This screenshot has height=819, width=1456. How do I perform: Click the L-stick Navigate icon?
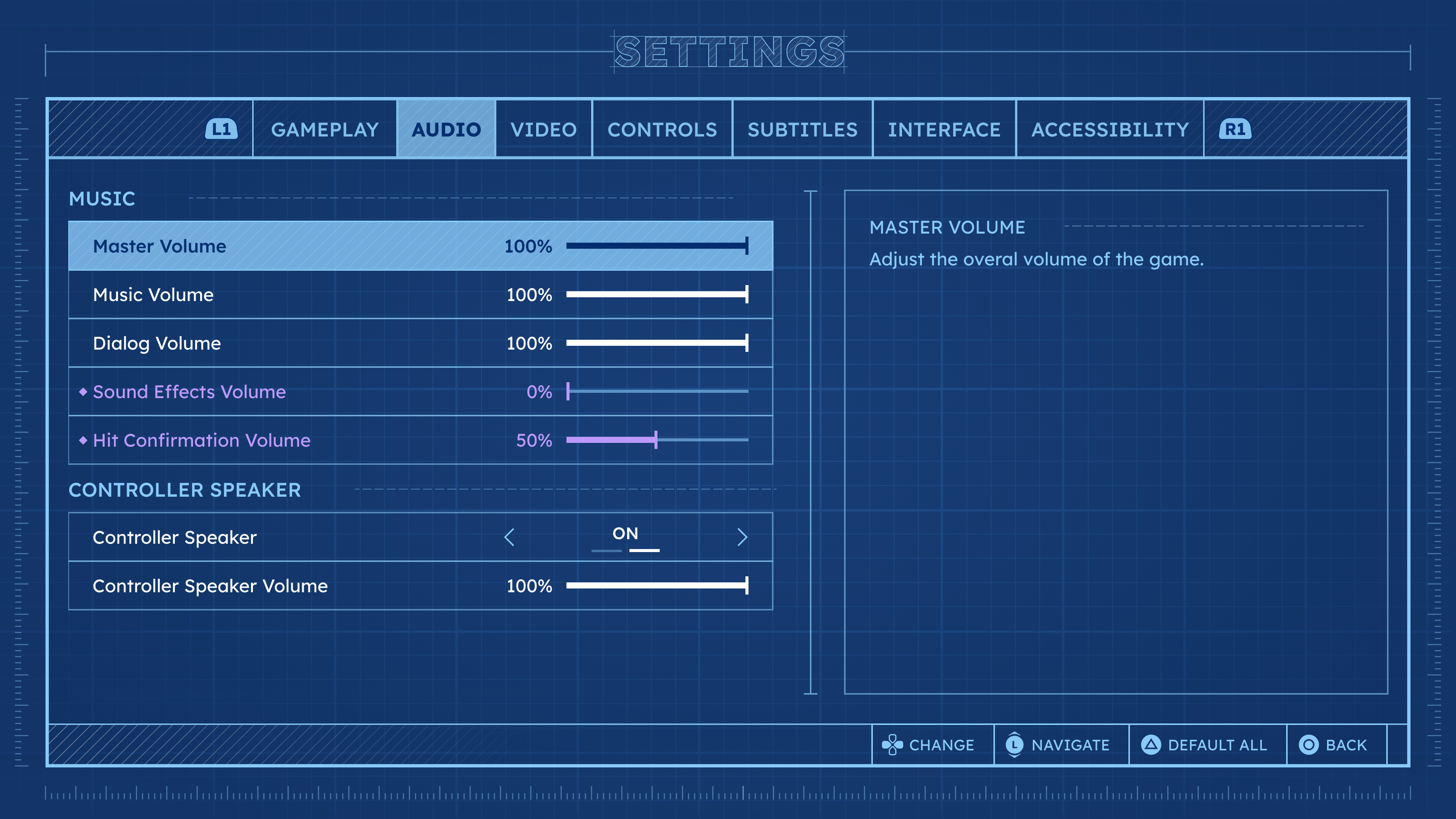click(1015, 745)
